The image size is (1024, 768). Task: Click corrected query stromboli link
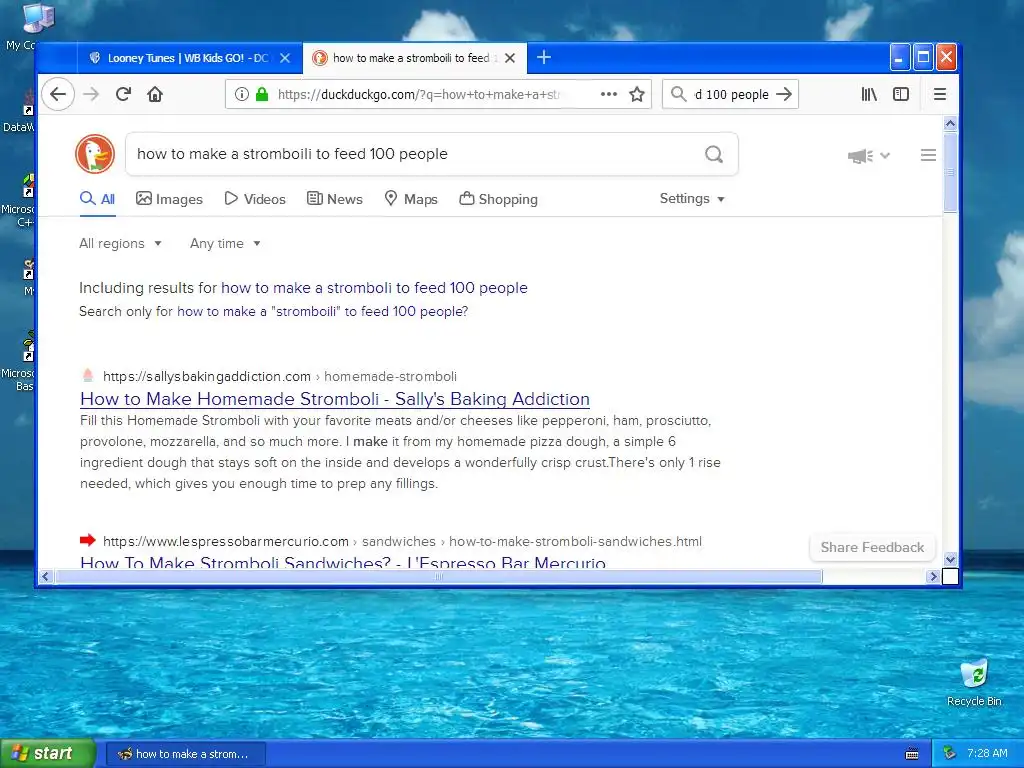374,288
